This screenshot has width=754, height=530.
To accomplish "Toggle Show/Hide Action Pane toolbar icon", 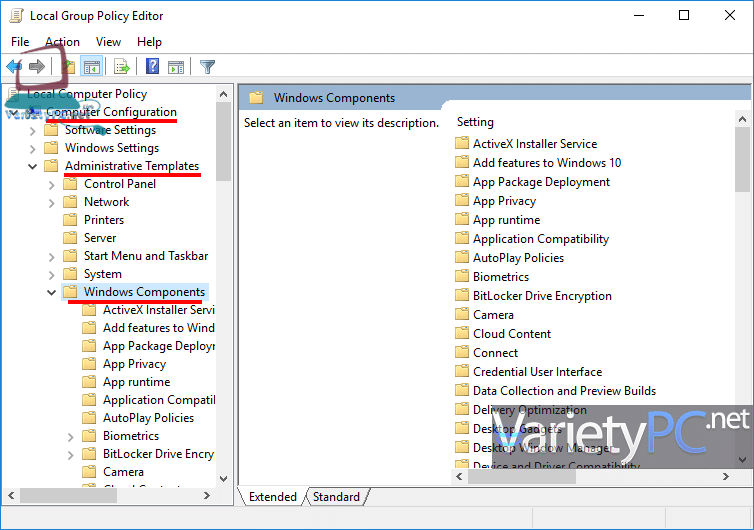I will (x=176, y=67).
